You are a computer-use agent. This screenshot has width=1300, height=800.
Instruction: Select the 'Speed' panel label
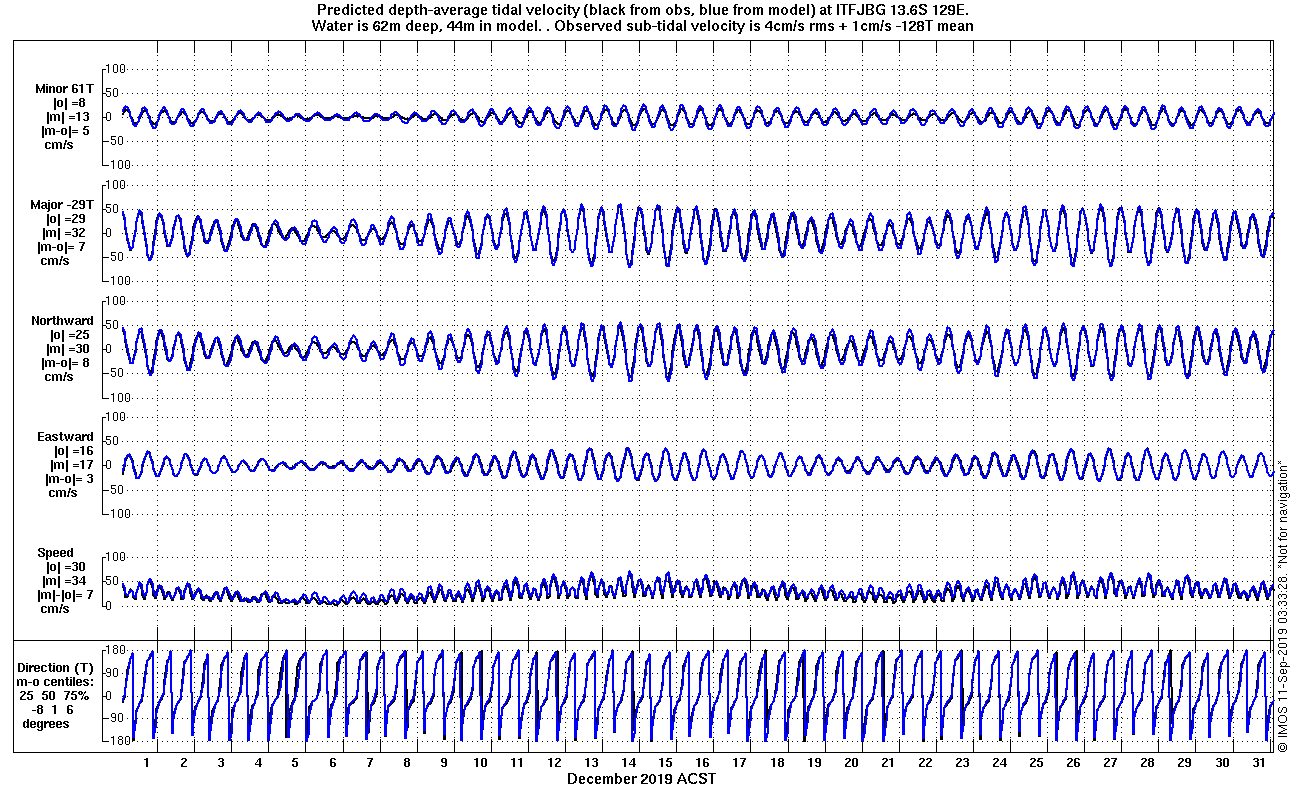(x=55, y=553)
